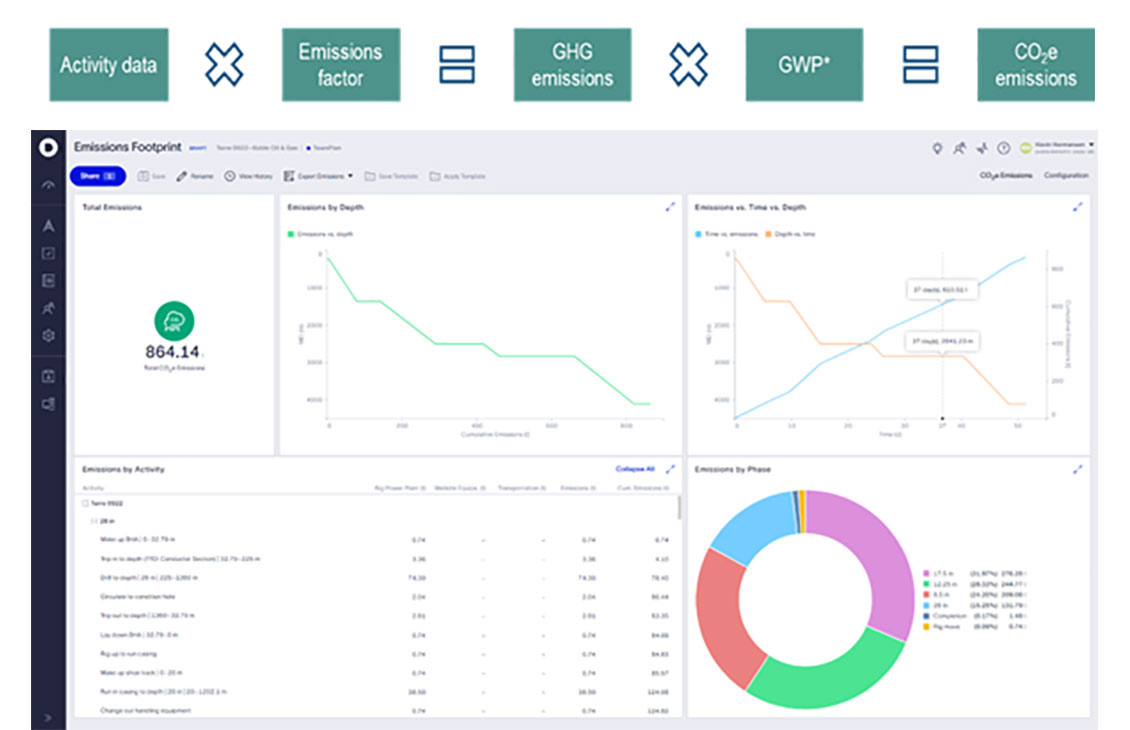
Task: Expand the Emissions by Depth chart
Action: [x=670, y=207]
